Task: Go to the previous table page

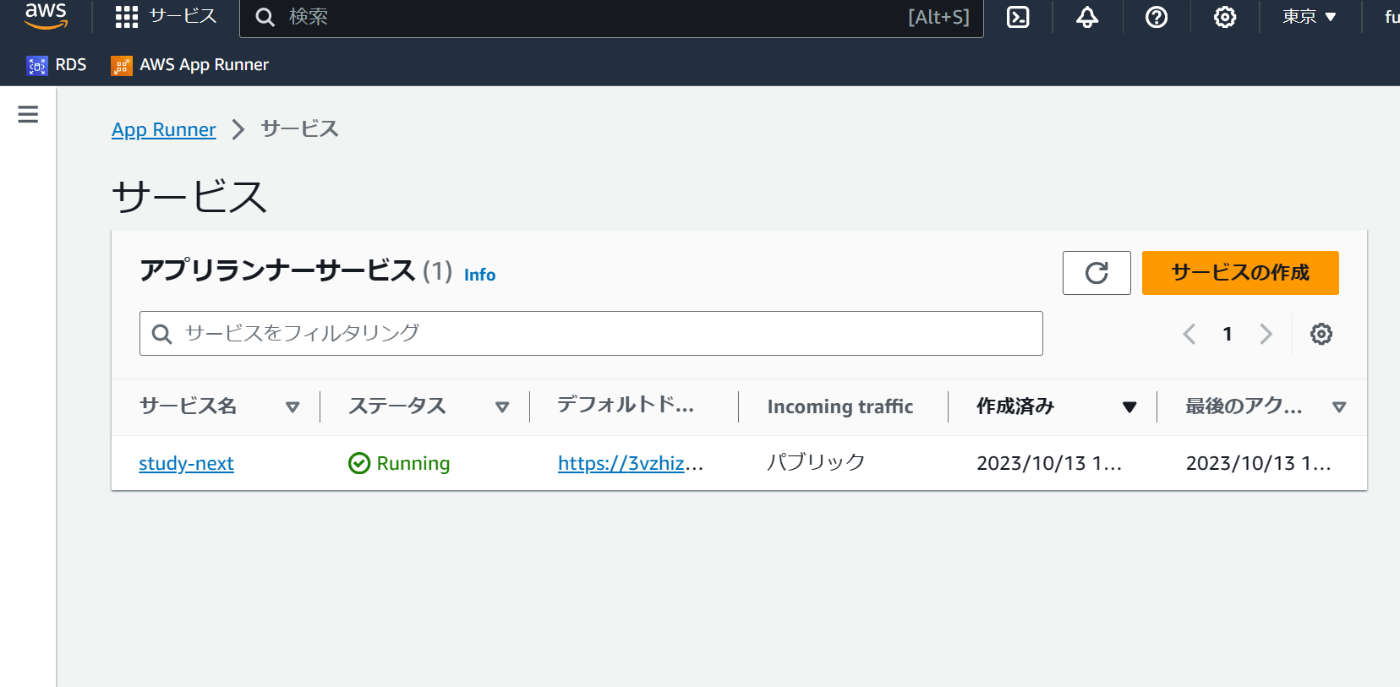Action: click(1189, 334)
